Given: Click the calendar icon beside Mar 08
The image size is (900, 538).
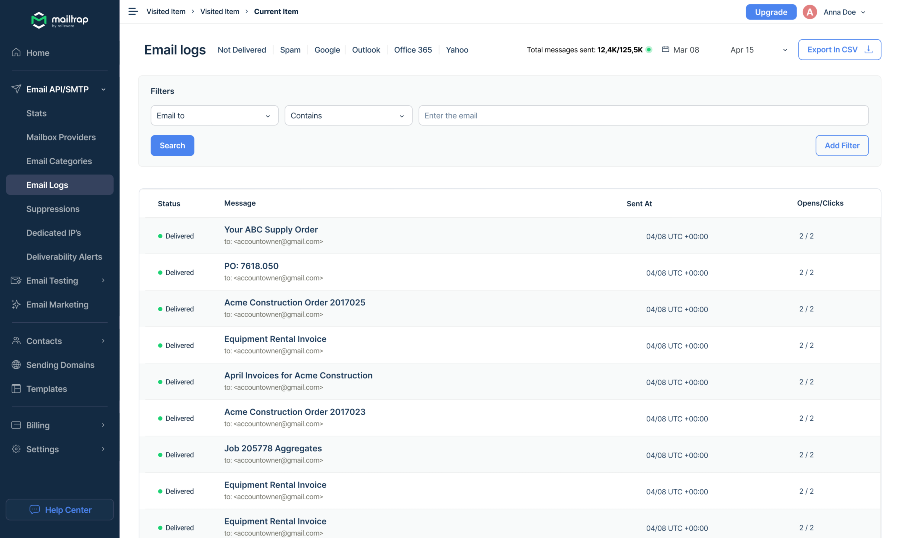Looking at the screenshot, I should 665,50.
